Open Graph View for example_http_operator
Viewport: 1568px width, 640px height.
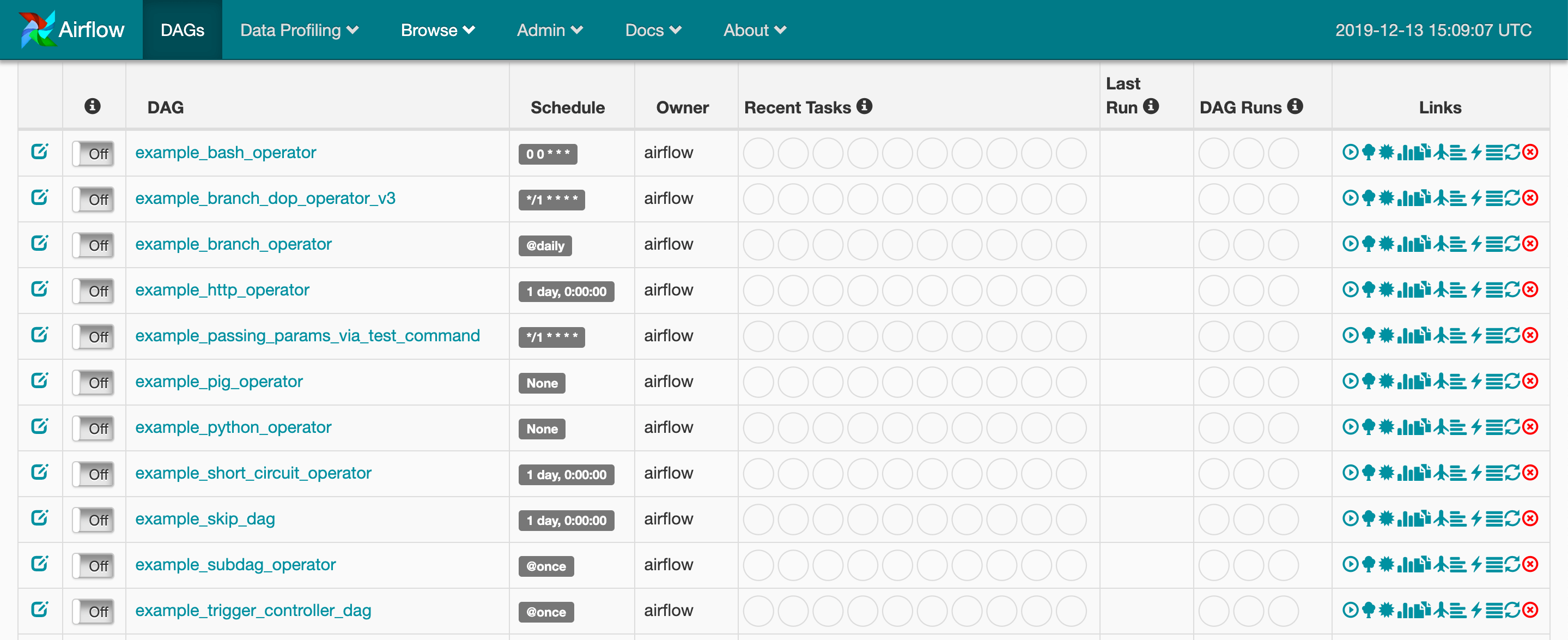(x=1387, y=291)
